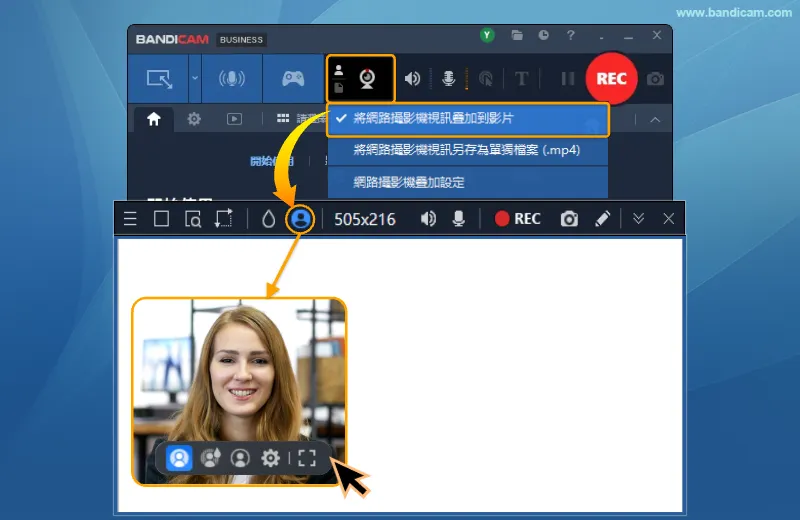The width and height of the screenshot is (800, 520).
Task: Select the rectangle area icon on recording toolbar
Action: click(161, 219)
